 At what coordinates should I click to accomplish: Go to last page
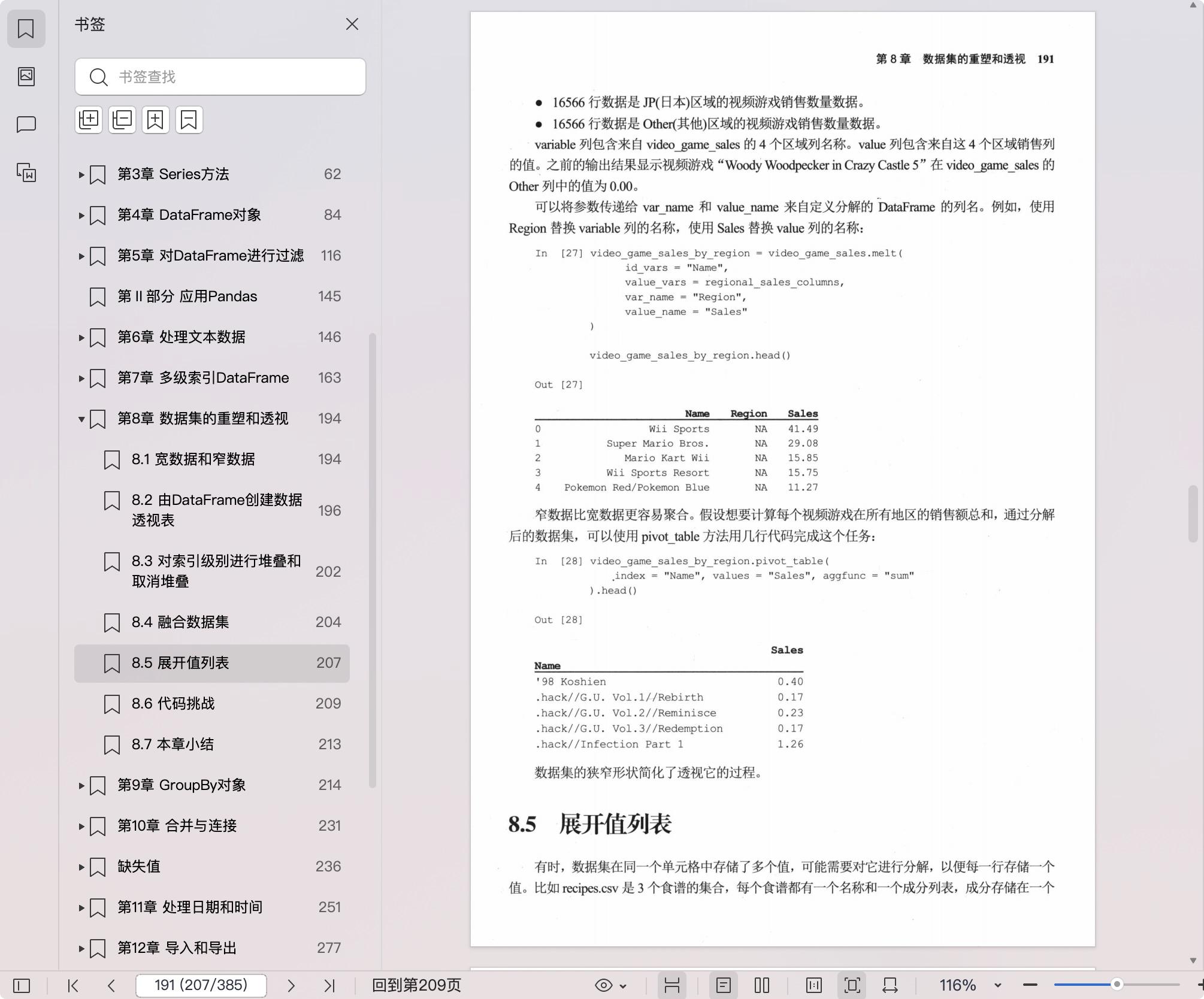pos(329,985)
